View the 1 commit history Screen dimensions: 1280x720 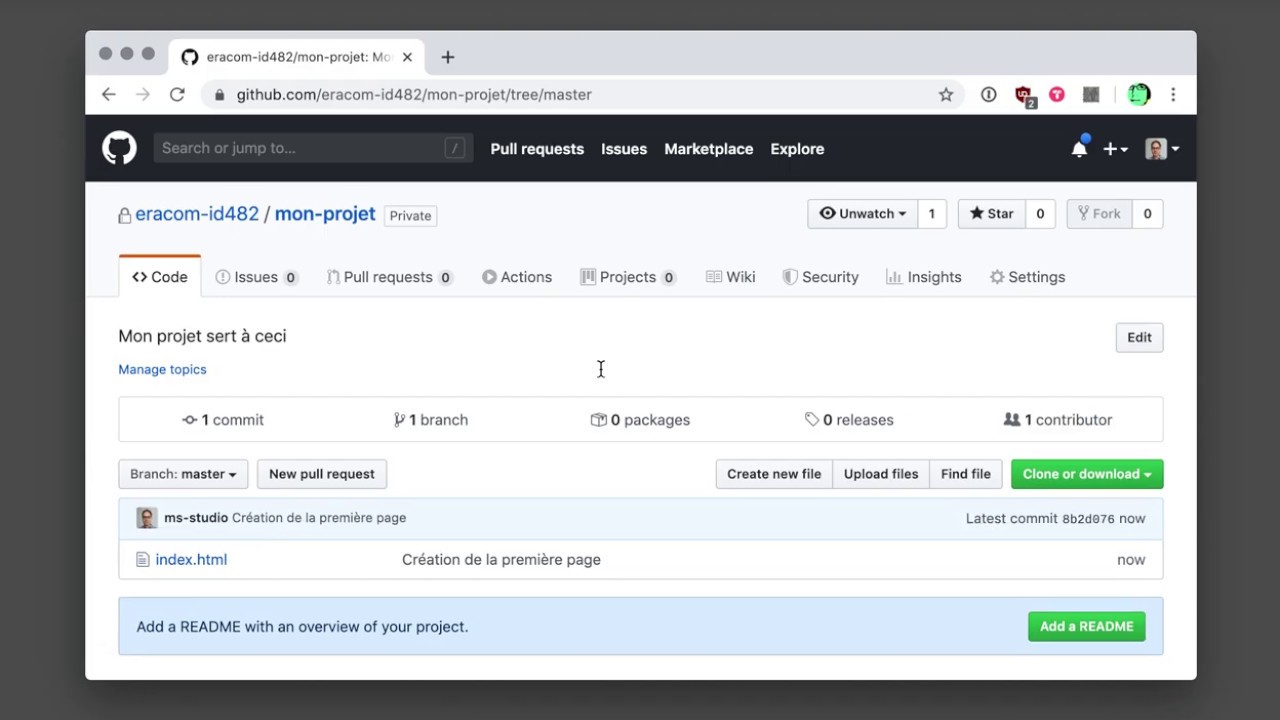tap(223, 420)
